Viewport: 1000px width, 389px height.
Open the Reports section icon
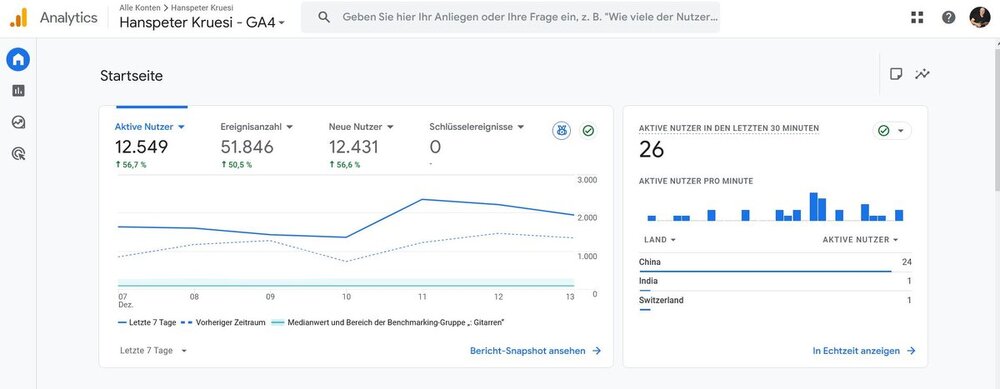click(x=18, y=91)
